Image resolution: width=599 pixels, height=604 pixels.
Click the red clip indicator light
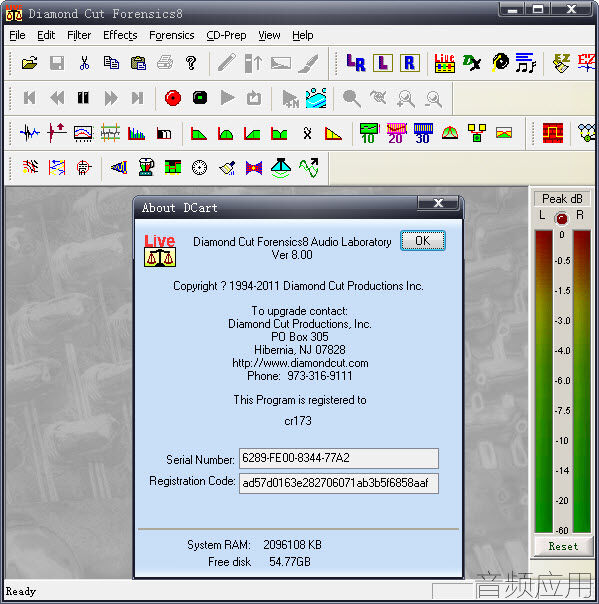[x=561, y=219]
